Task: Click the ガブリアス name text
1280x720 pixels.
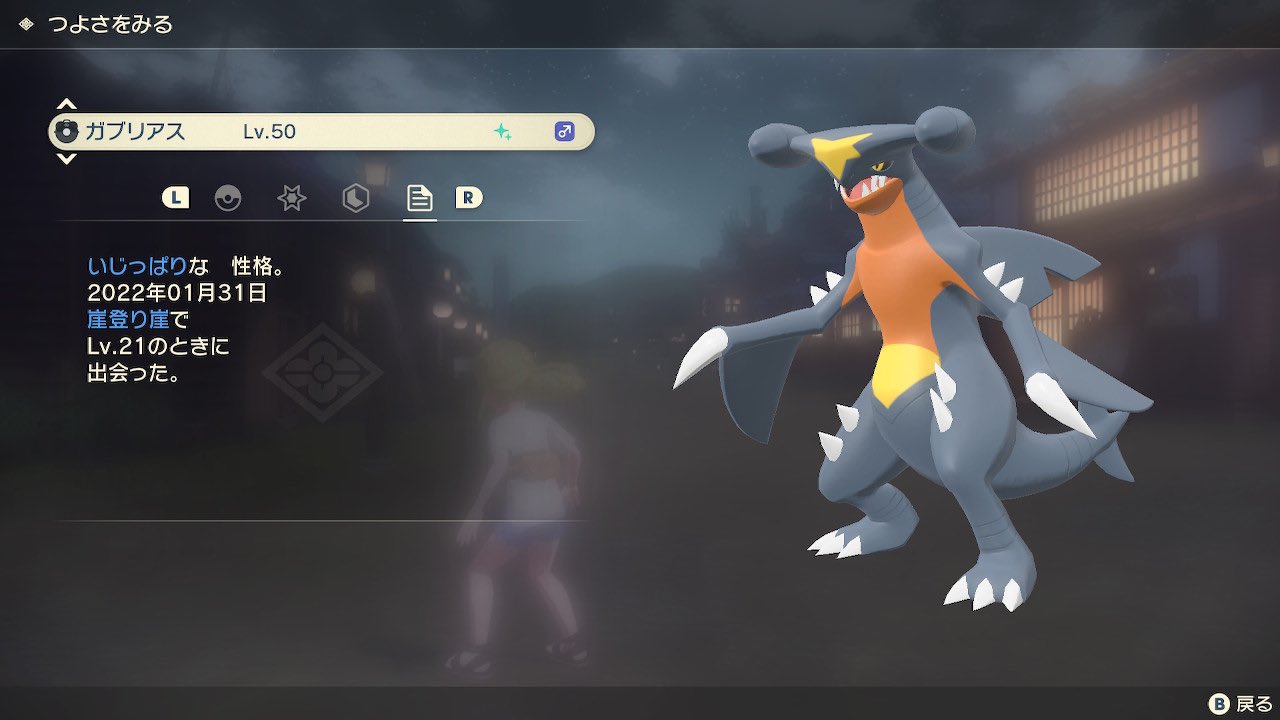Action: point(135,131)
